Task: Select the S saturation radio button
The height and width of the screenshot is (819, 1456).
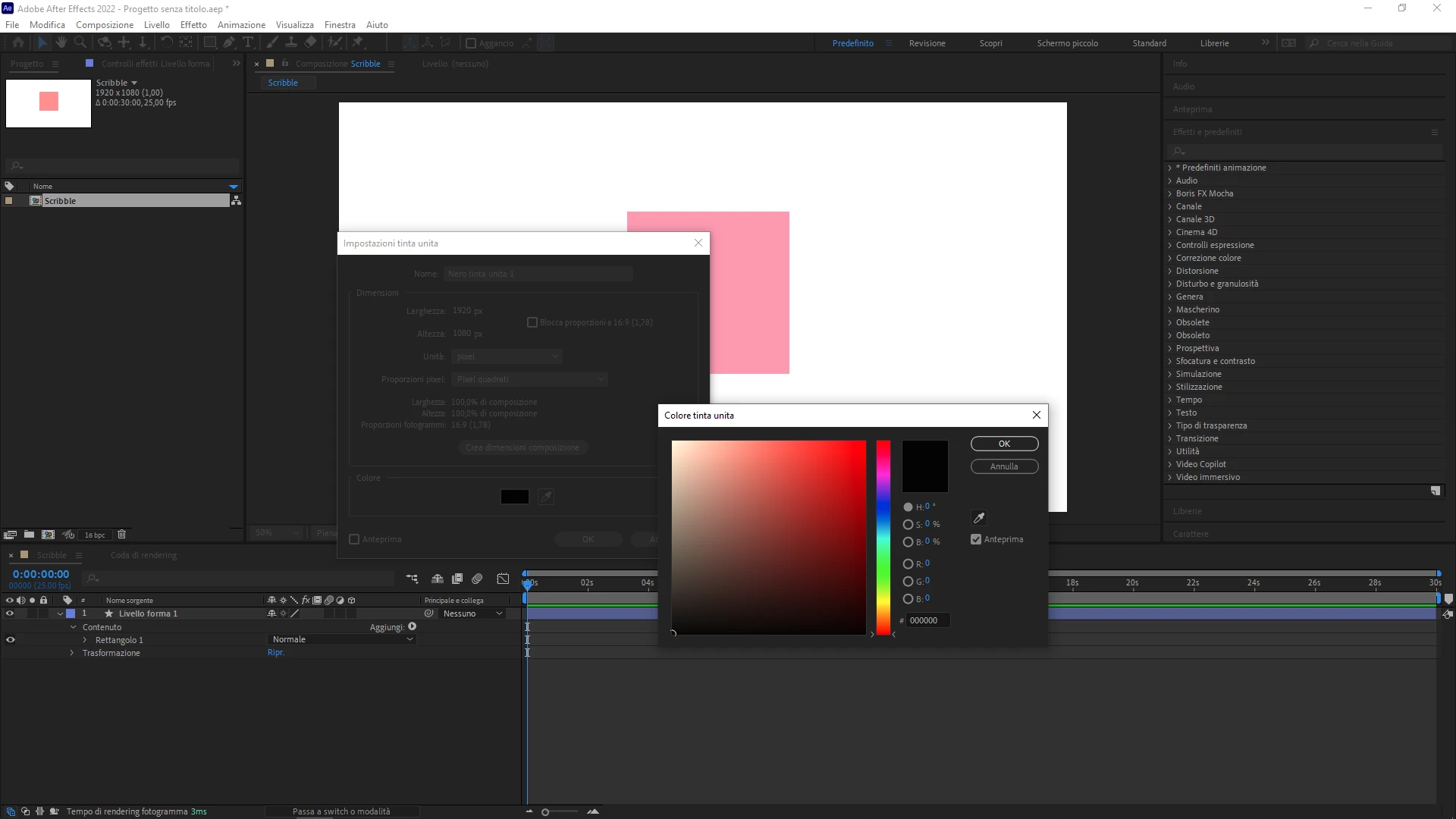Action: pos(908,524)
